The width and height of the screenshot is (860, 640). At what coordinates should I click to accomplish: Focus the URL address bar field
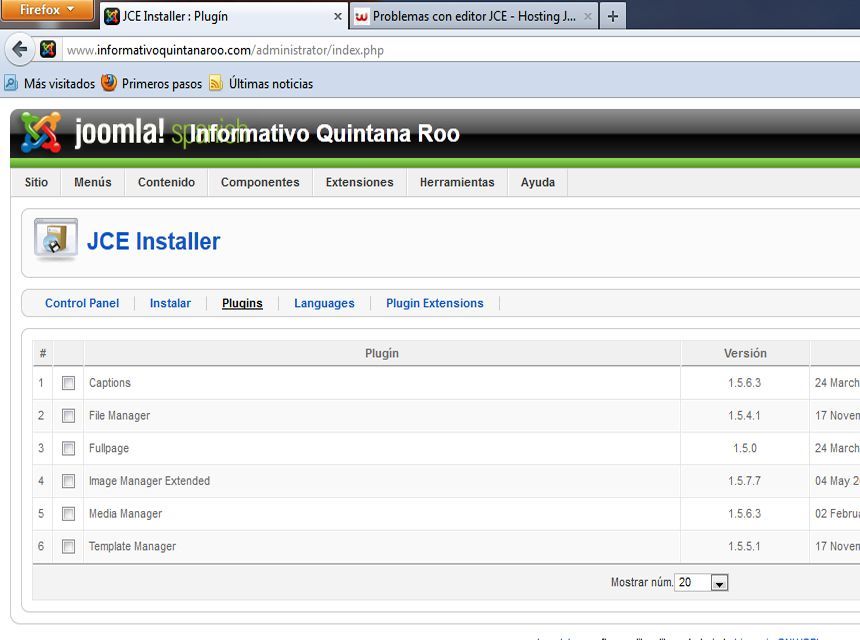point(461,50)
